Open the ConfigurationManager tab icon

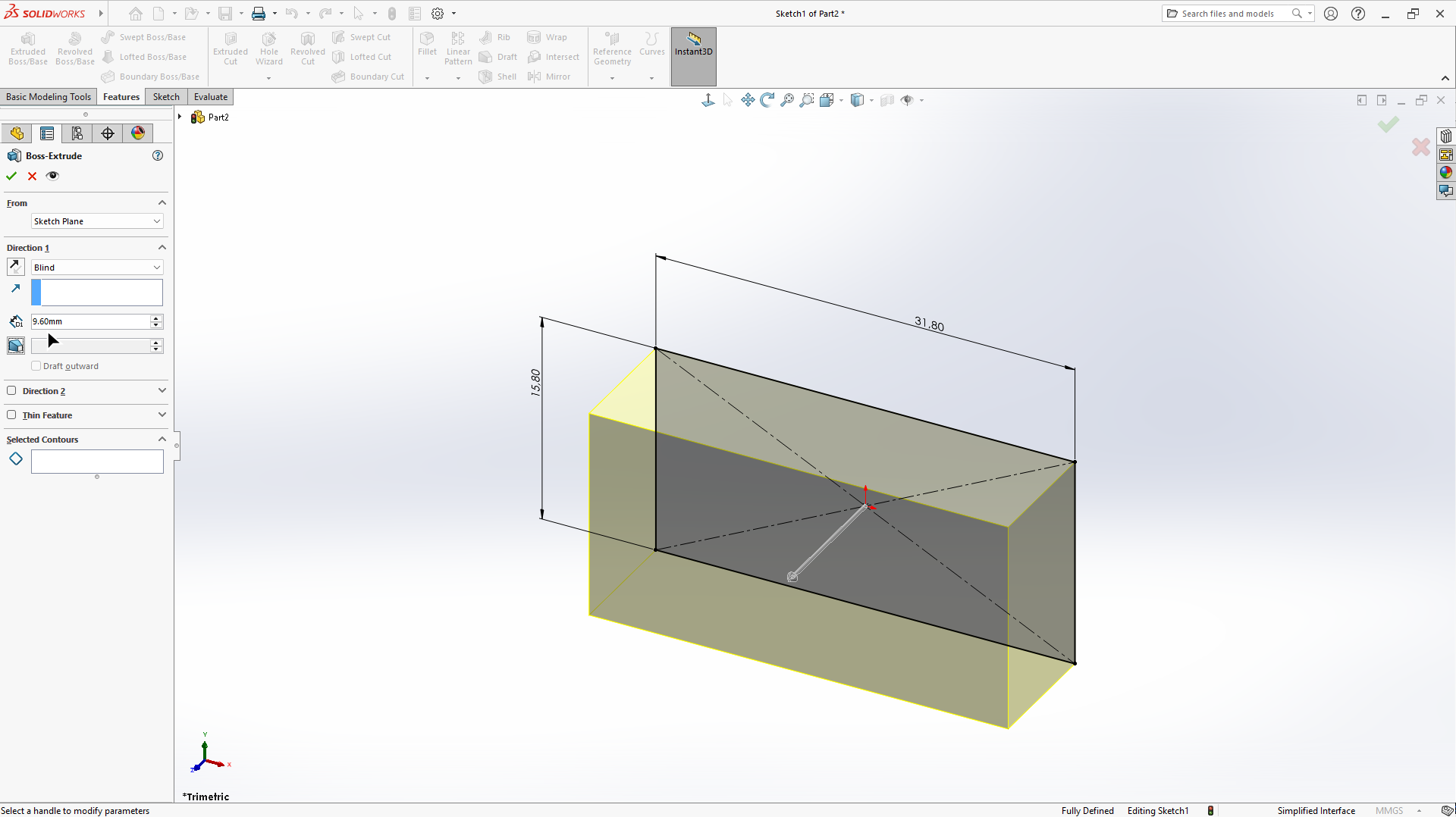[x=77, y=133]
